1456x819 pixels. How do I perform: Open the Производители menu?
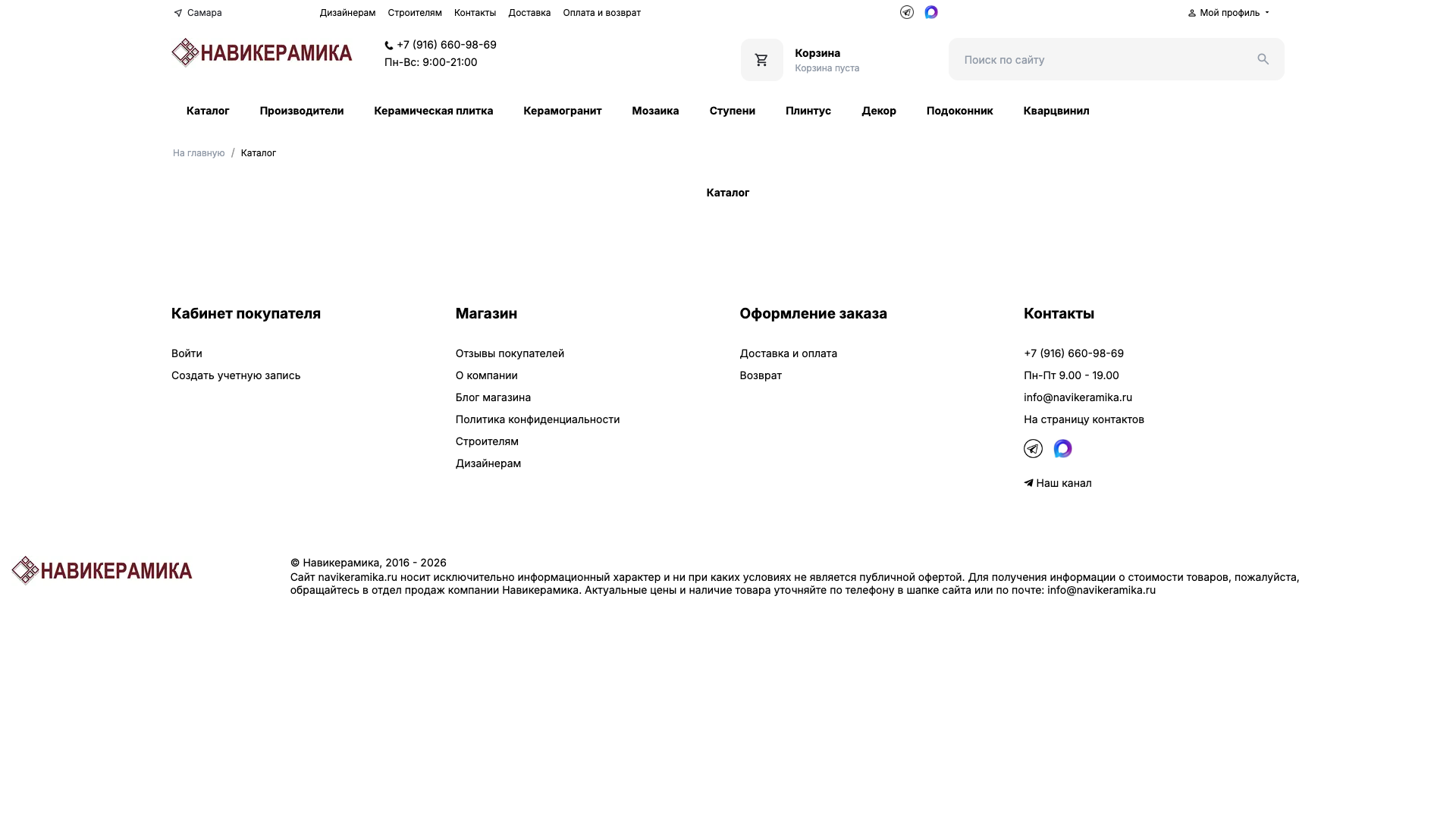pyautogui.click(x=302, y=111)
